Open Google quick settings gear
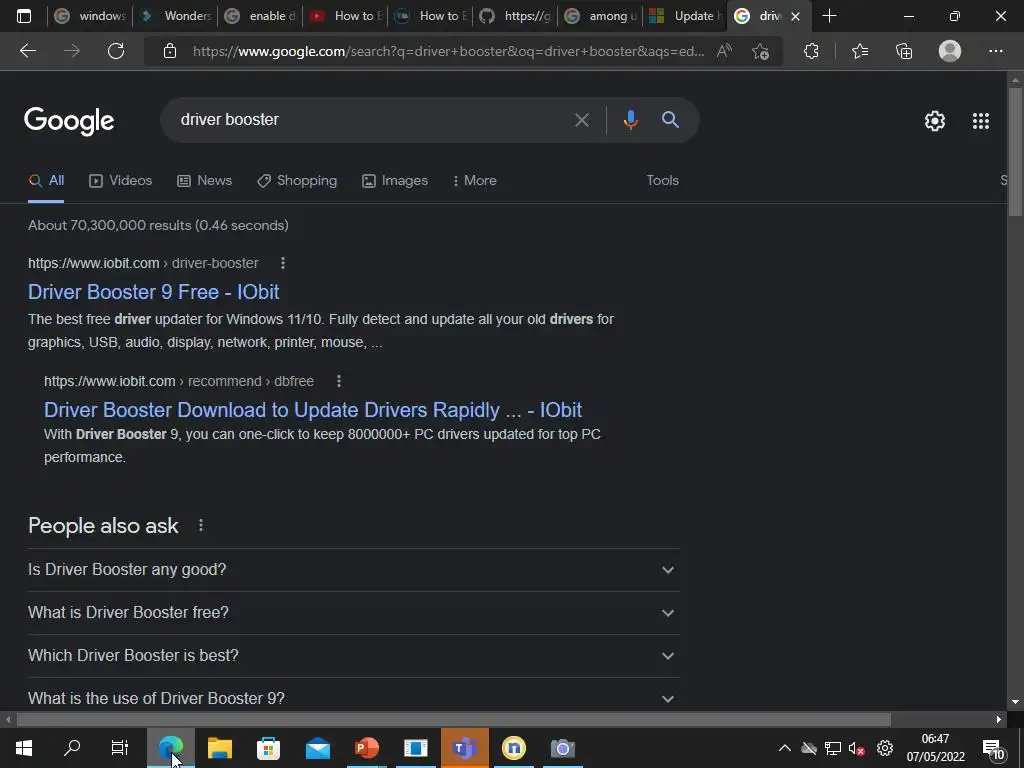The height and width of the screenshot is (768, 1024). tap(935, 121)
